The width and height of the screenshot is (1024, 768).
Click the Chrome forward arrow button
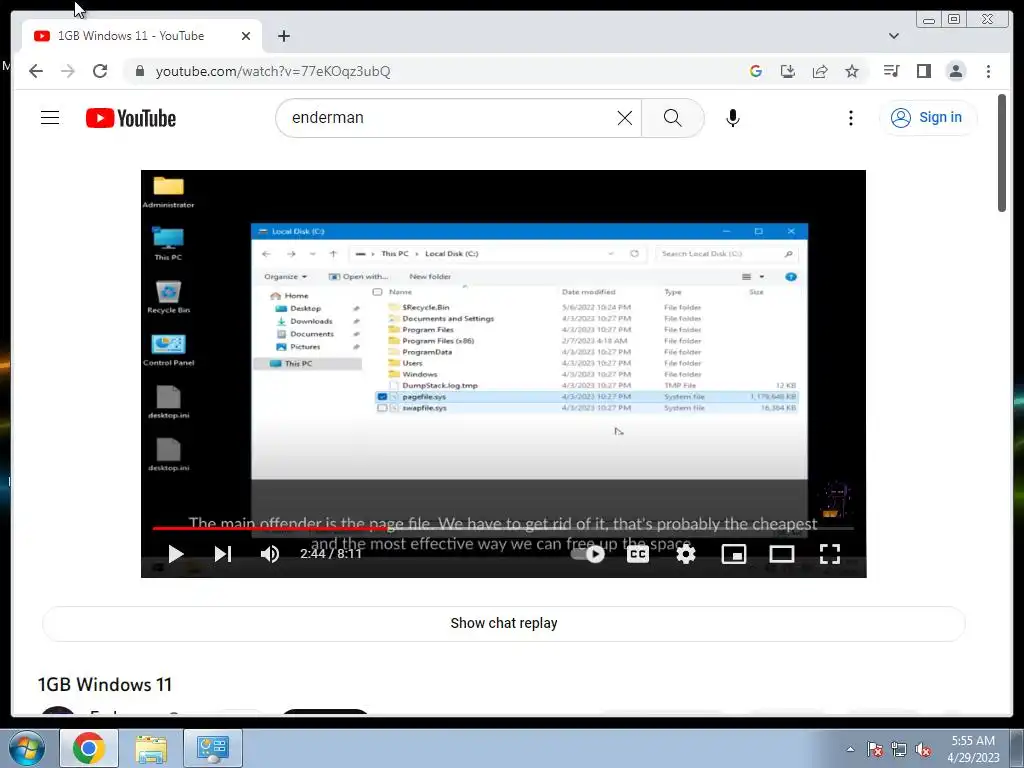coord(68,71)
